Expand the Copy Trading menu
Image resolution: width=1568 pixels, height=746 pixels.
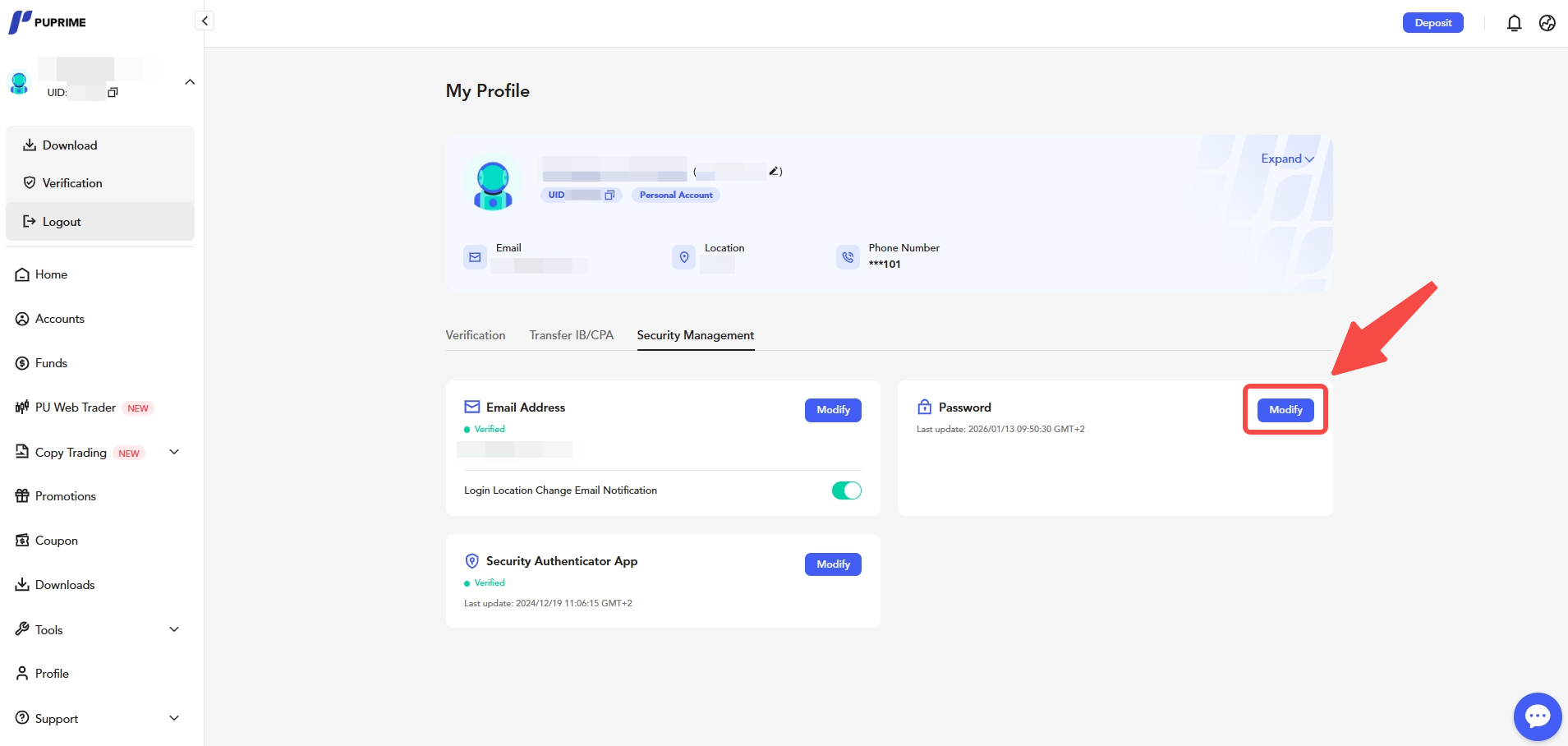click(x=174, y=452)
